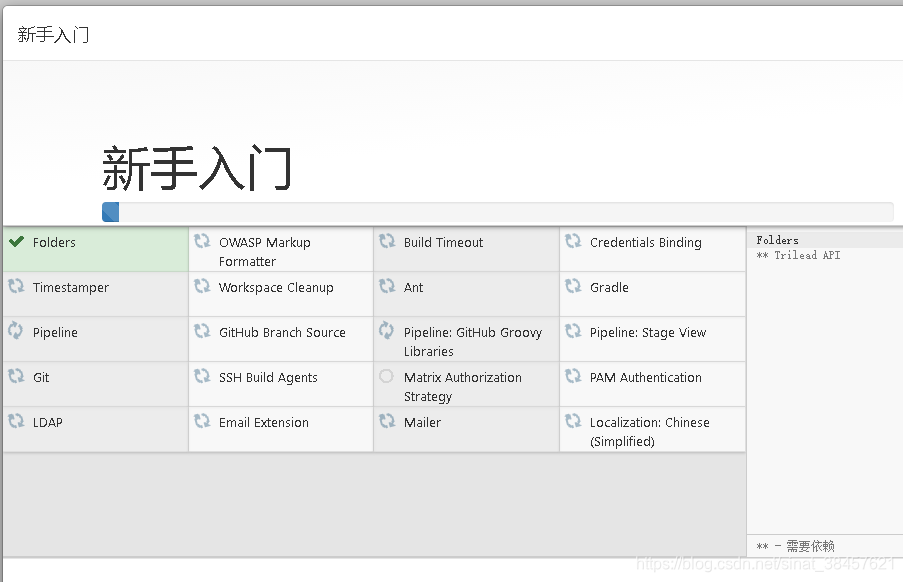Click the empty circle icon beside Matrix Authorization Strategy
The image size is (903, 582).
tap(386, 376)
